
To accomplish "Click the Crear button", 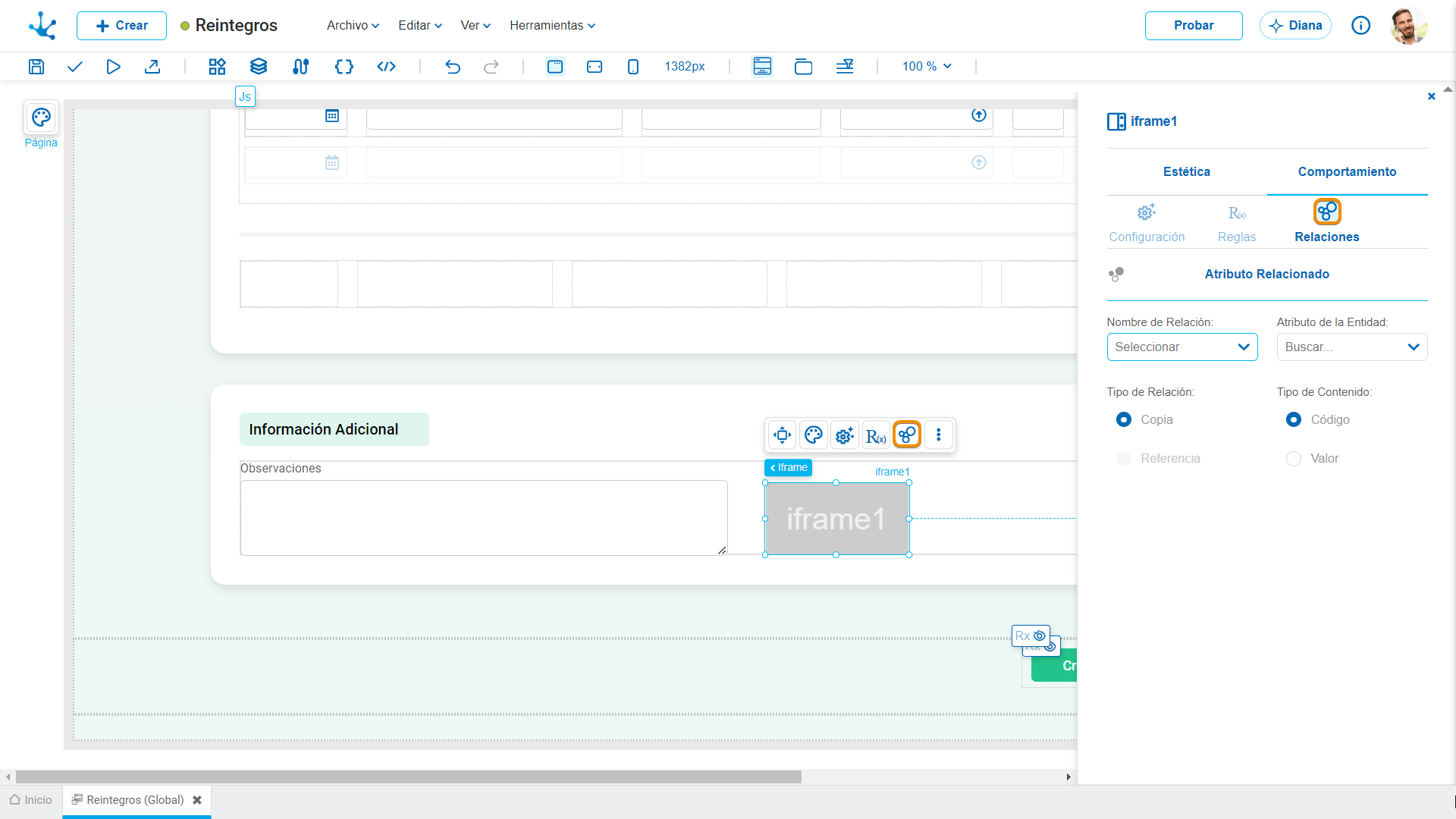I will [121, 26].
